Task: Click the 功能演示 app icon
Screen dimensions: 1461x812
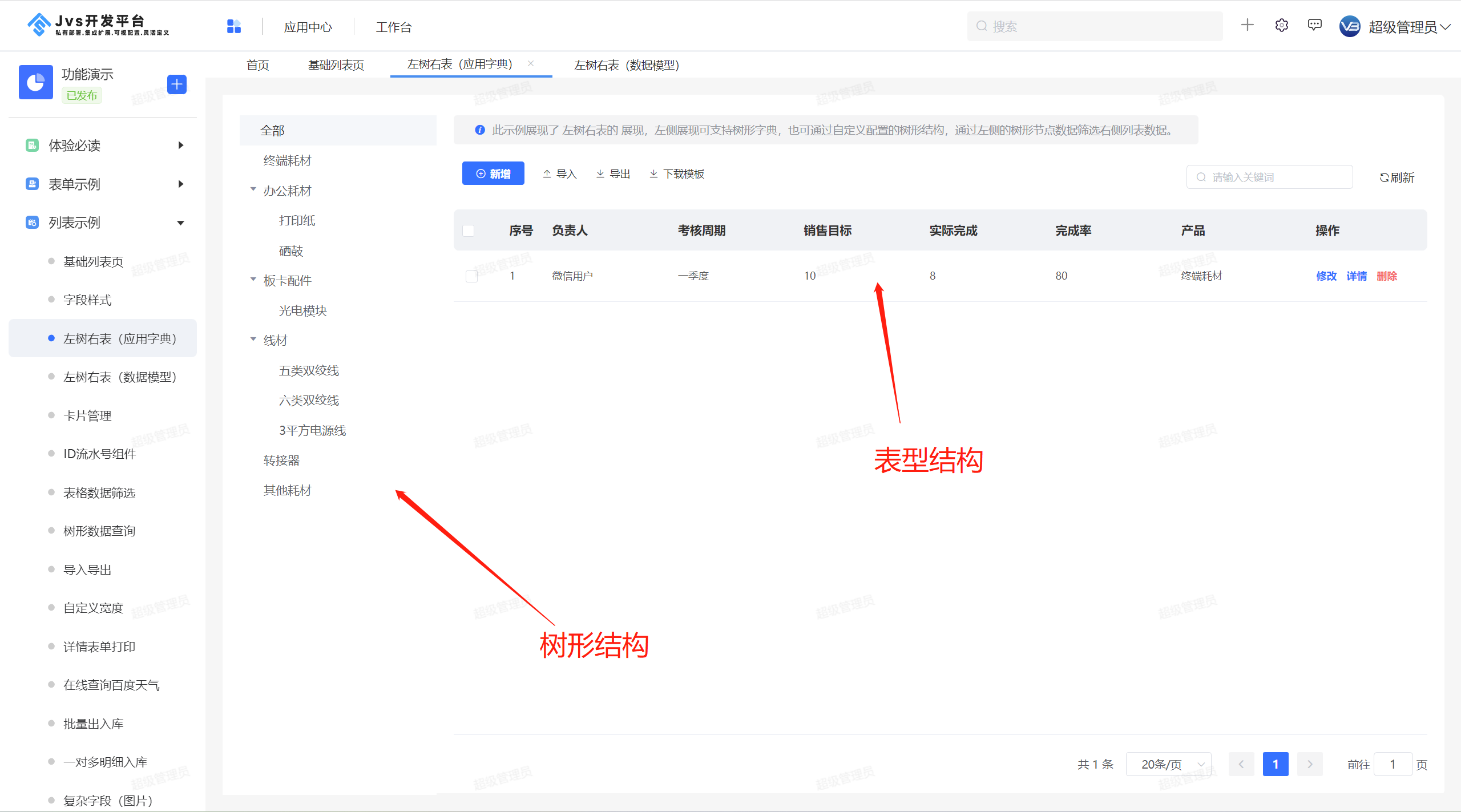Action: click(x=36, y=82)
